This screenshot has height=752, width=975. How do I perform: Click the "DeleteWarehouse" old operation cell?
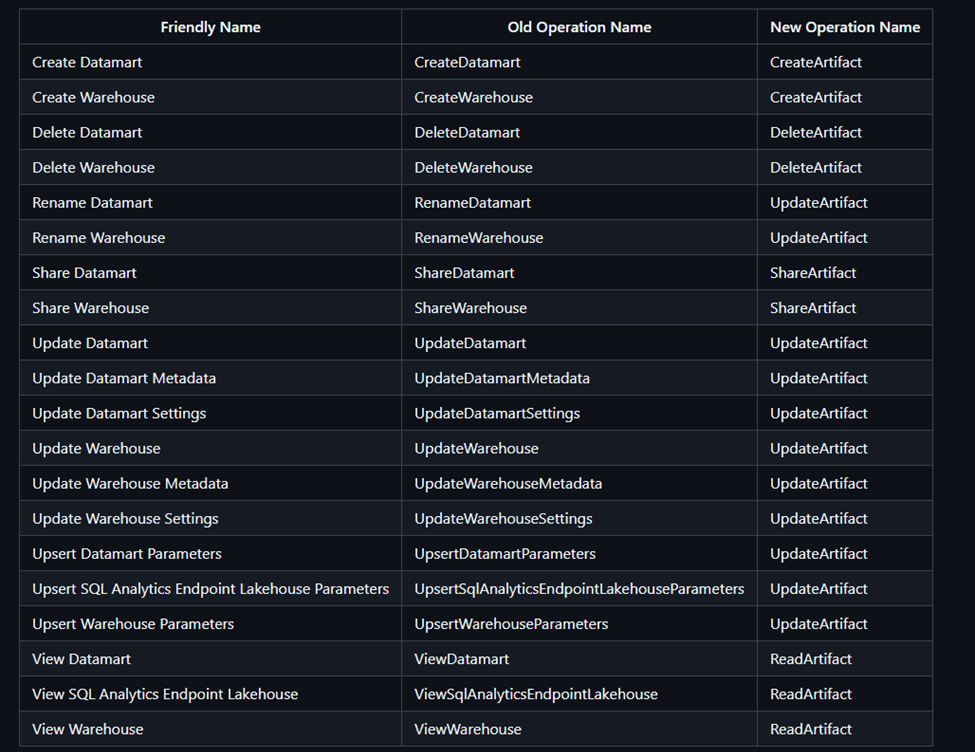(473, 167)
